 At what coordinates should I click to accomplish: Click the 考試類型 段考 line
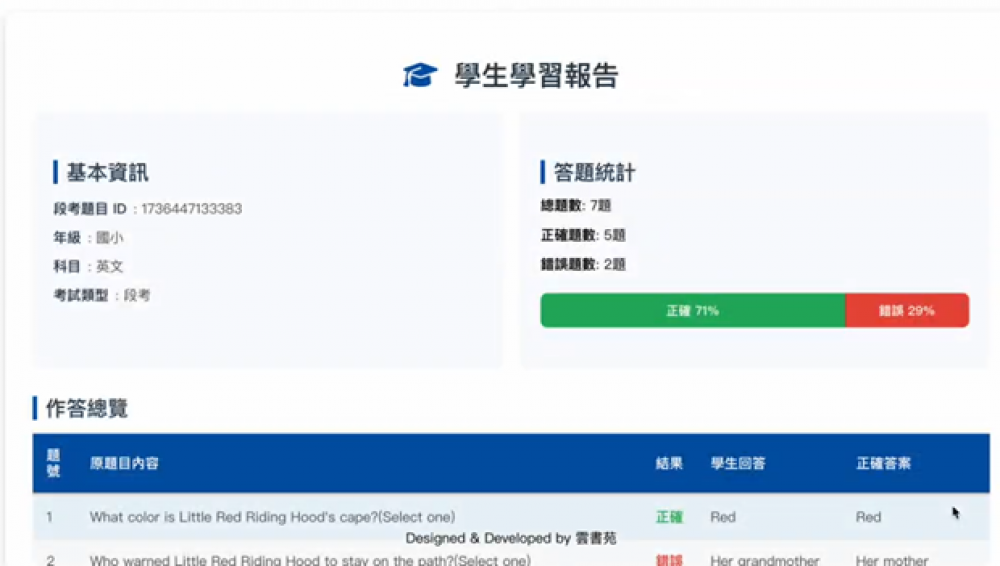pyautogui.click(x=102, y=296)
